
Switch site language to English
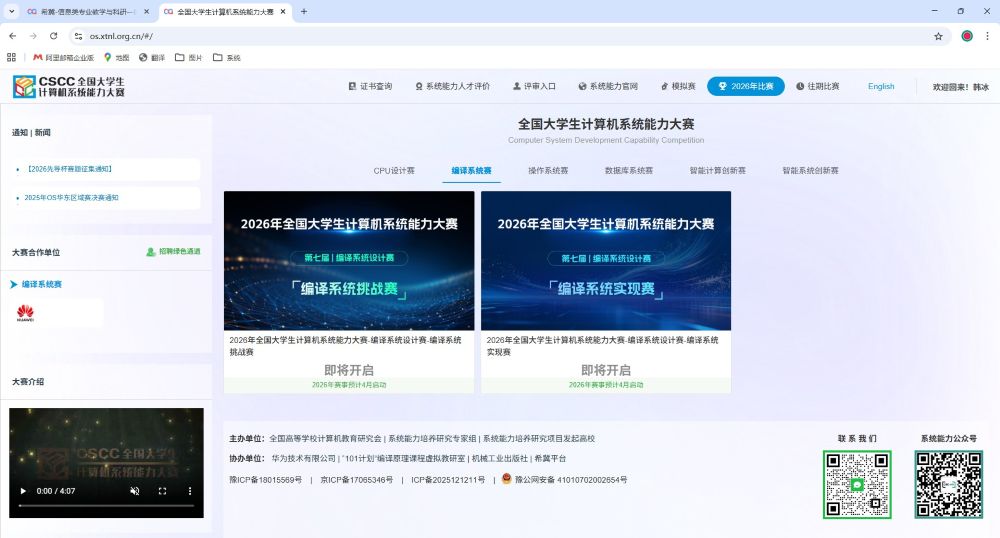881,86
